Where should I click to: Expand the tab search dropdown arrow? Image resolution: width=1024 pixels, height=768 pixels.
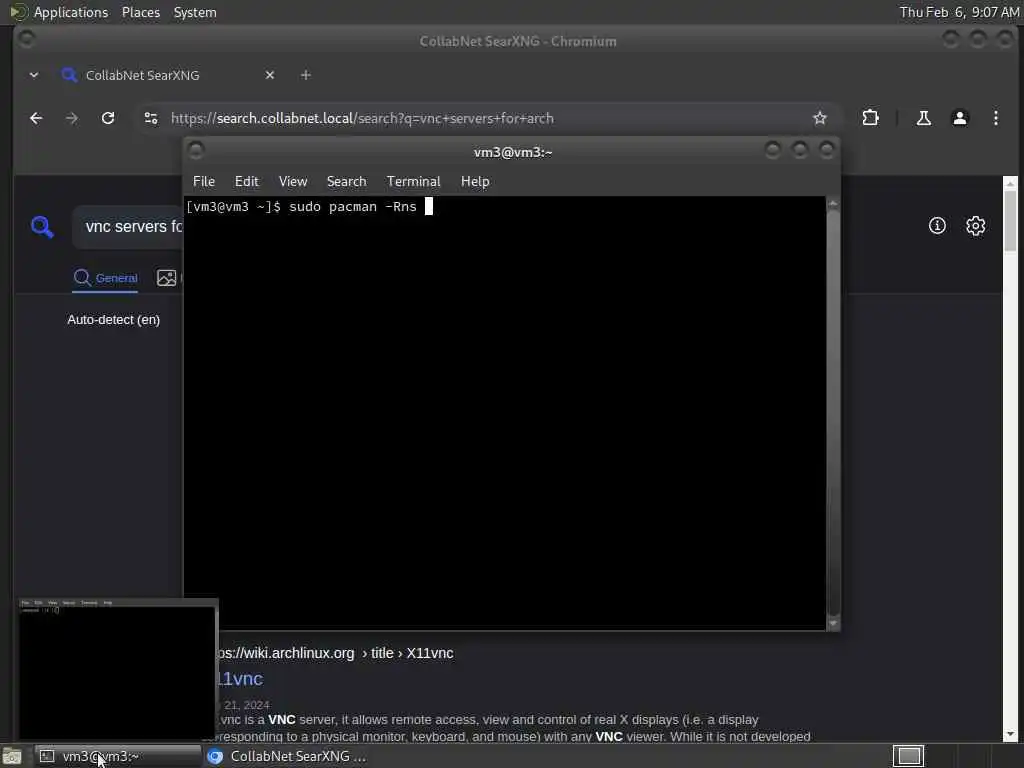click(34, 75)
